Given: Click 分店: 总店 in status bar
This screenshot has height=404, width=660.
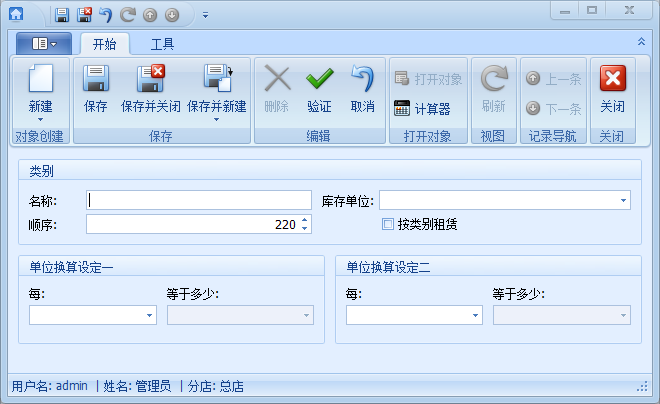Looking at the screenshot, I should coord(216,386).
